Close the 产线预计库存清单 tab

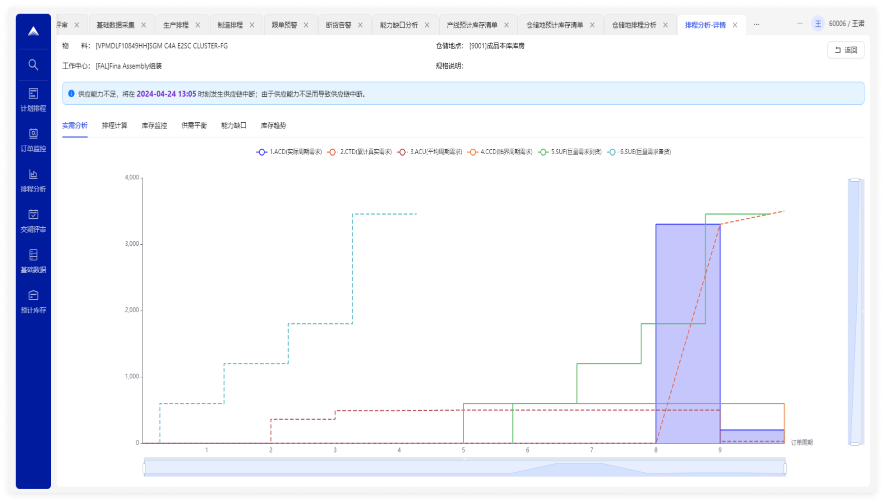506,25
